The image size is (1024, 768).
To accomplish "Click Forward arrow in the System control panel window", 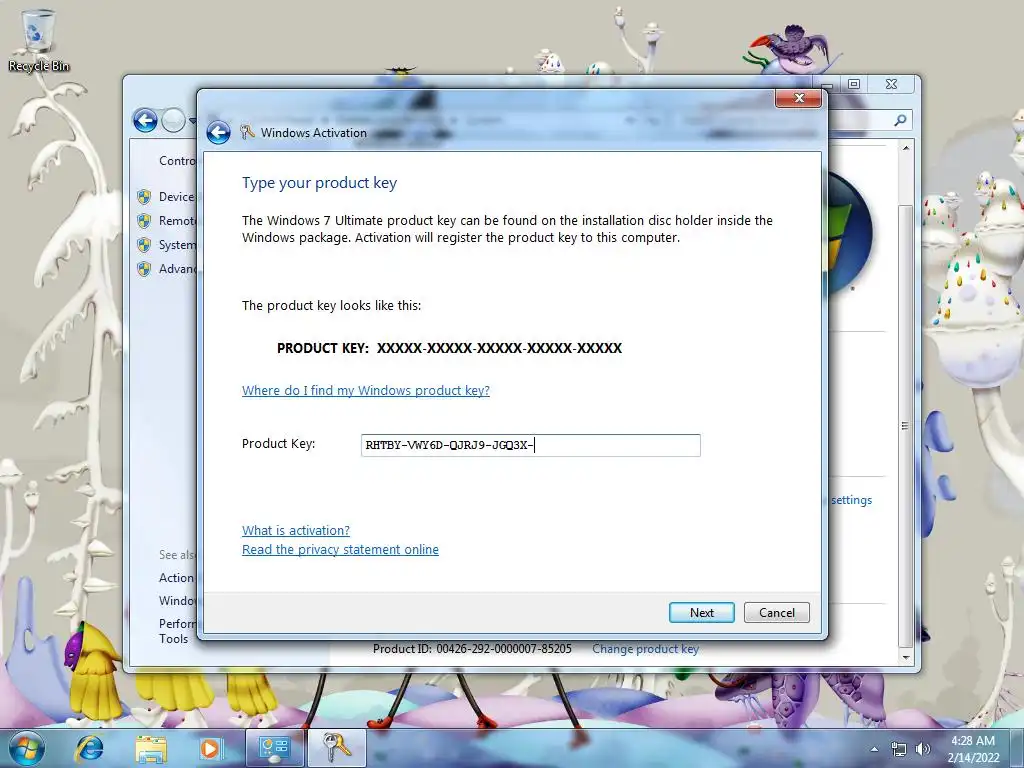I will (x=173, y=120).
